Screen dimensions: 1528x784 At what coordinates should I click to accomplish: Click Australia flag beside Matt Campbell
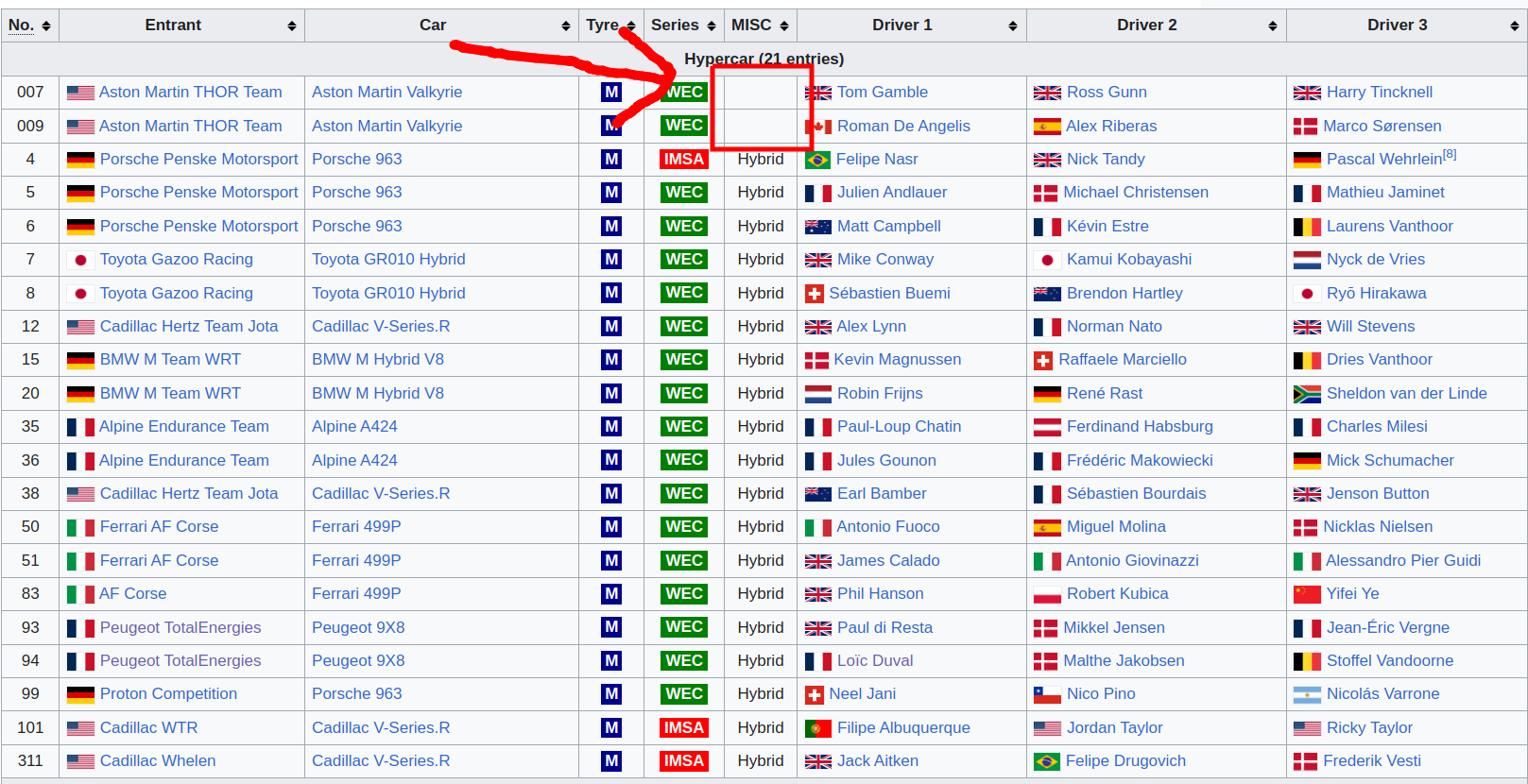pyautogui.click(x=818, y=227)
